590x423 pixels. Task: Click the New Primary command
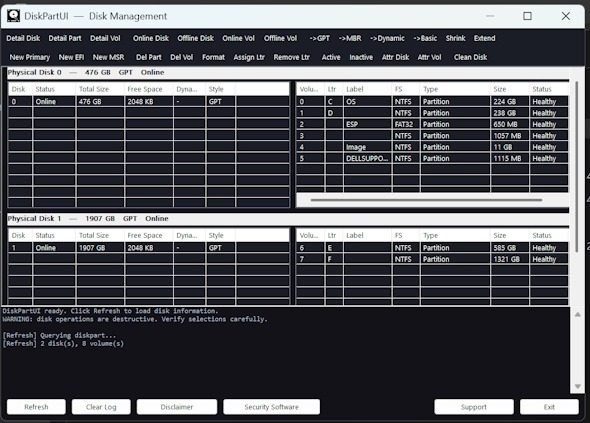coord(30,57)
